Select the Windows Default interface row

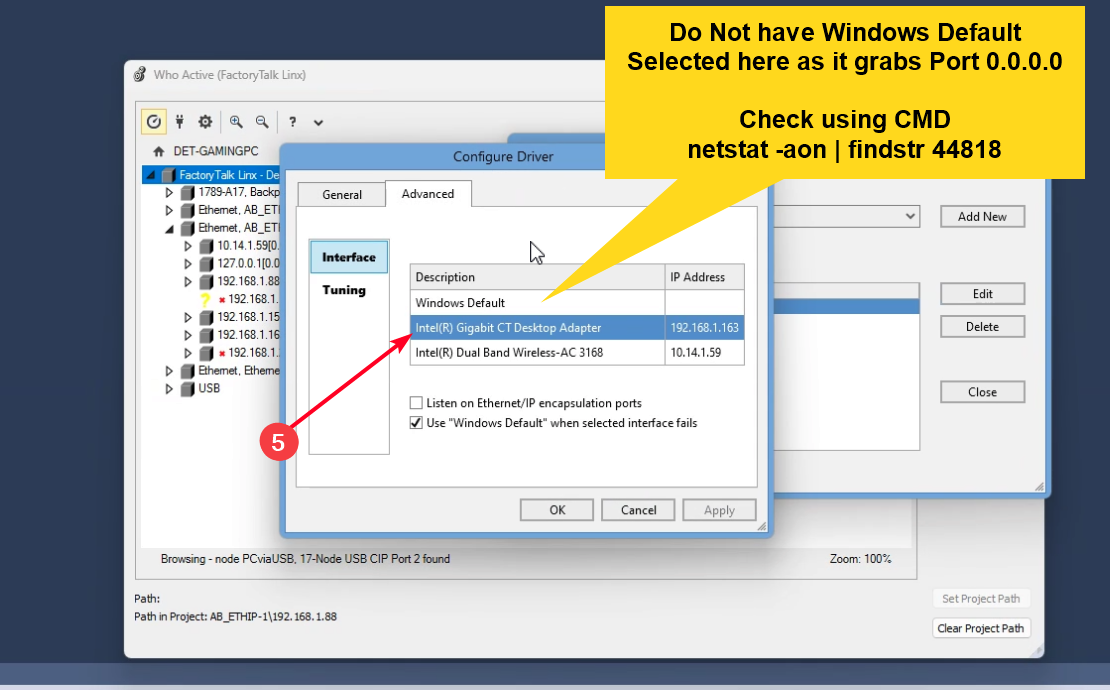pos(577,302)
